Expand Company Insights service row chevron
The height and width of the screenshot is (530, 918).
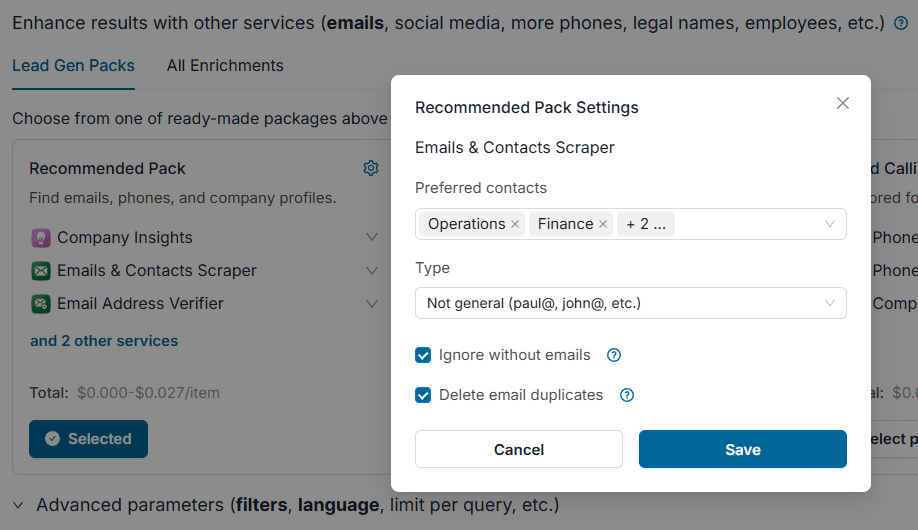point(372,238)
